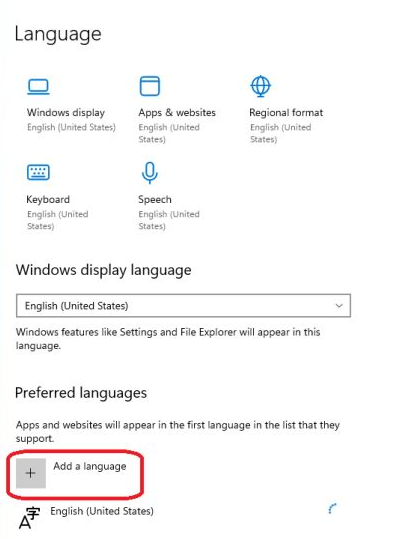
Task: Click the Add a language text
Action: pos(90,466)
